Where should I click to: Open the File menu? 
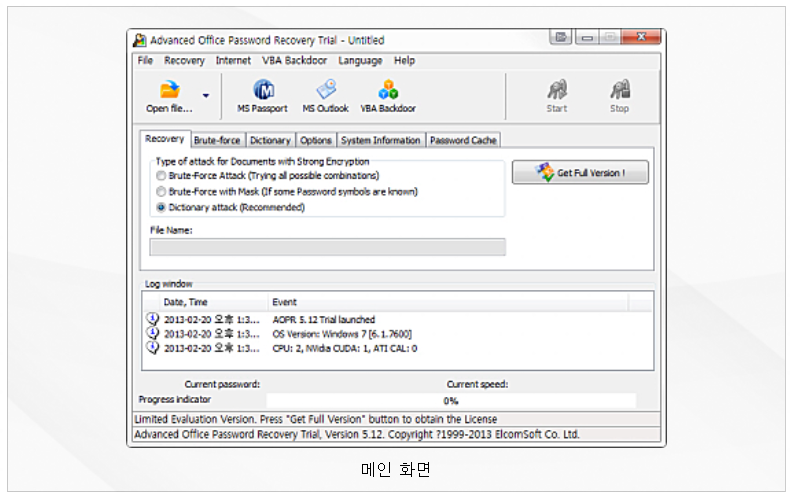145,60
